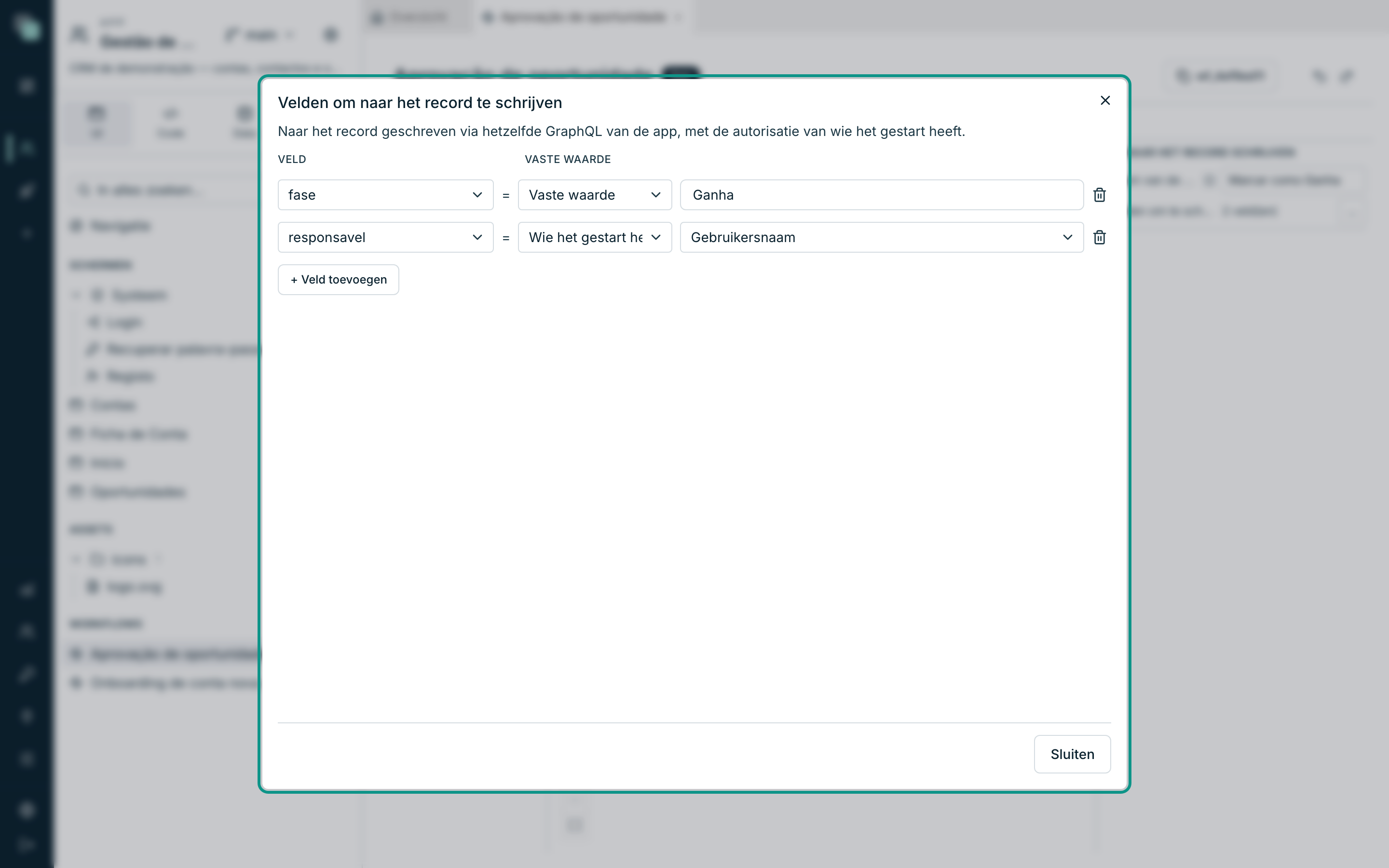Delete the responsavel field row
1389x868 pixels.
(x=1099, y=238)
